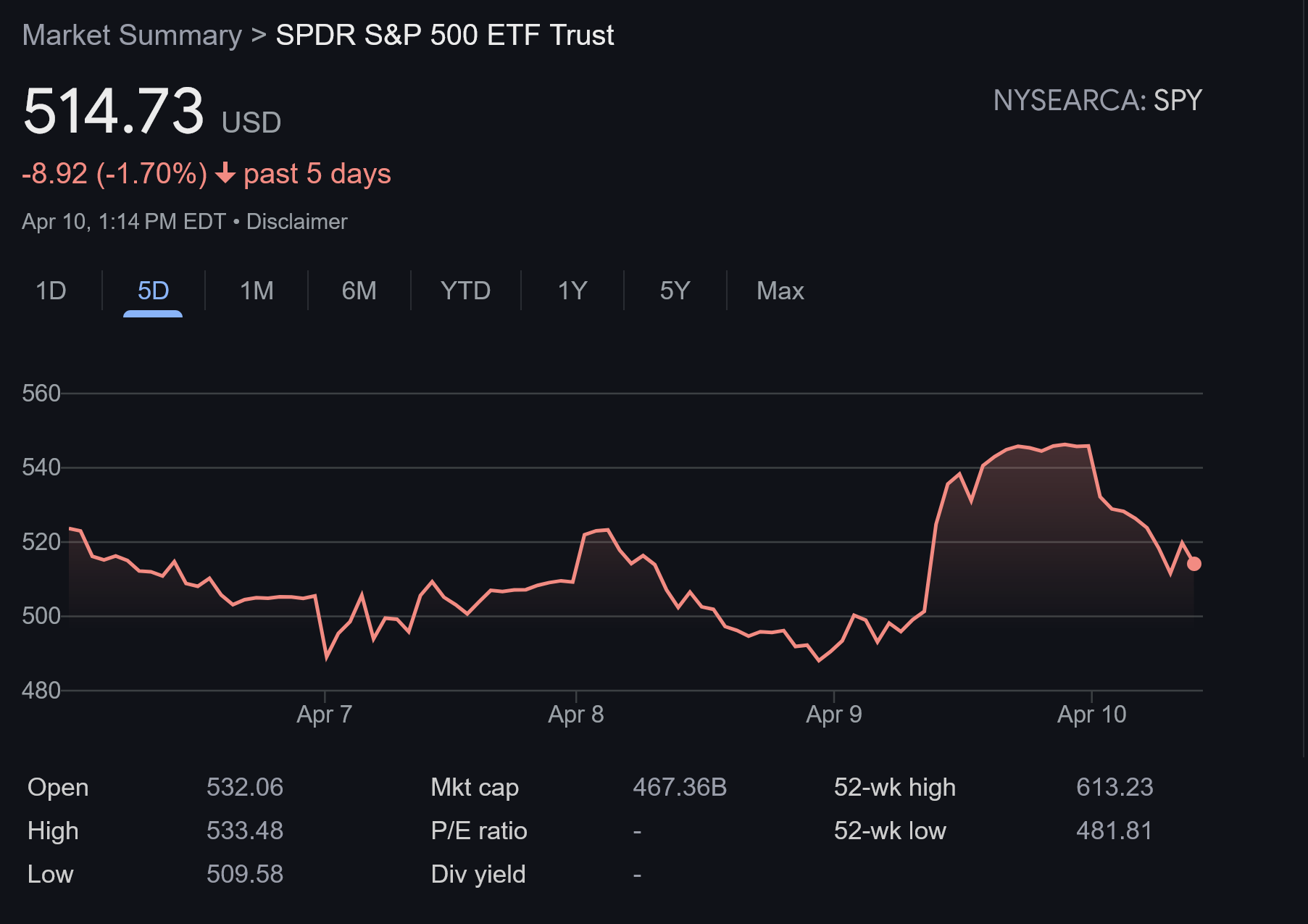Switch chart to 5Y range
This screenshot has width=1308, height=924.
pyautogui.click(x=675, y=291)
